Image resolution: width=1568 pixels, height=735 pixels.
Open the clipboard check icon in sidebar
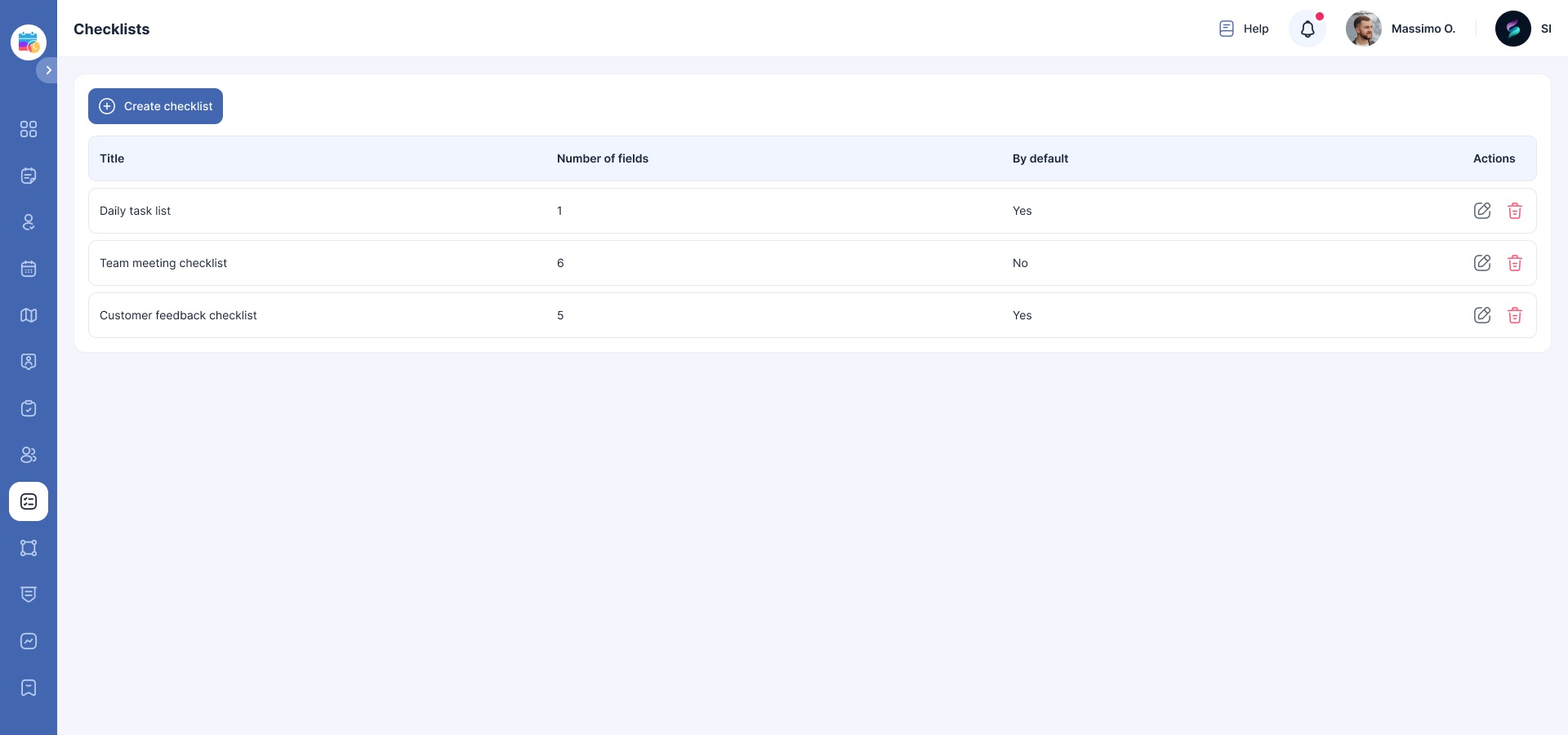(x=29, y=408)
